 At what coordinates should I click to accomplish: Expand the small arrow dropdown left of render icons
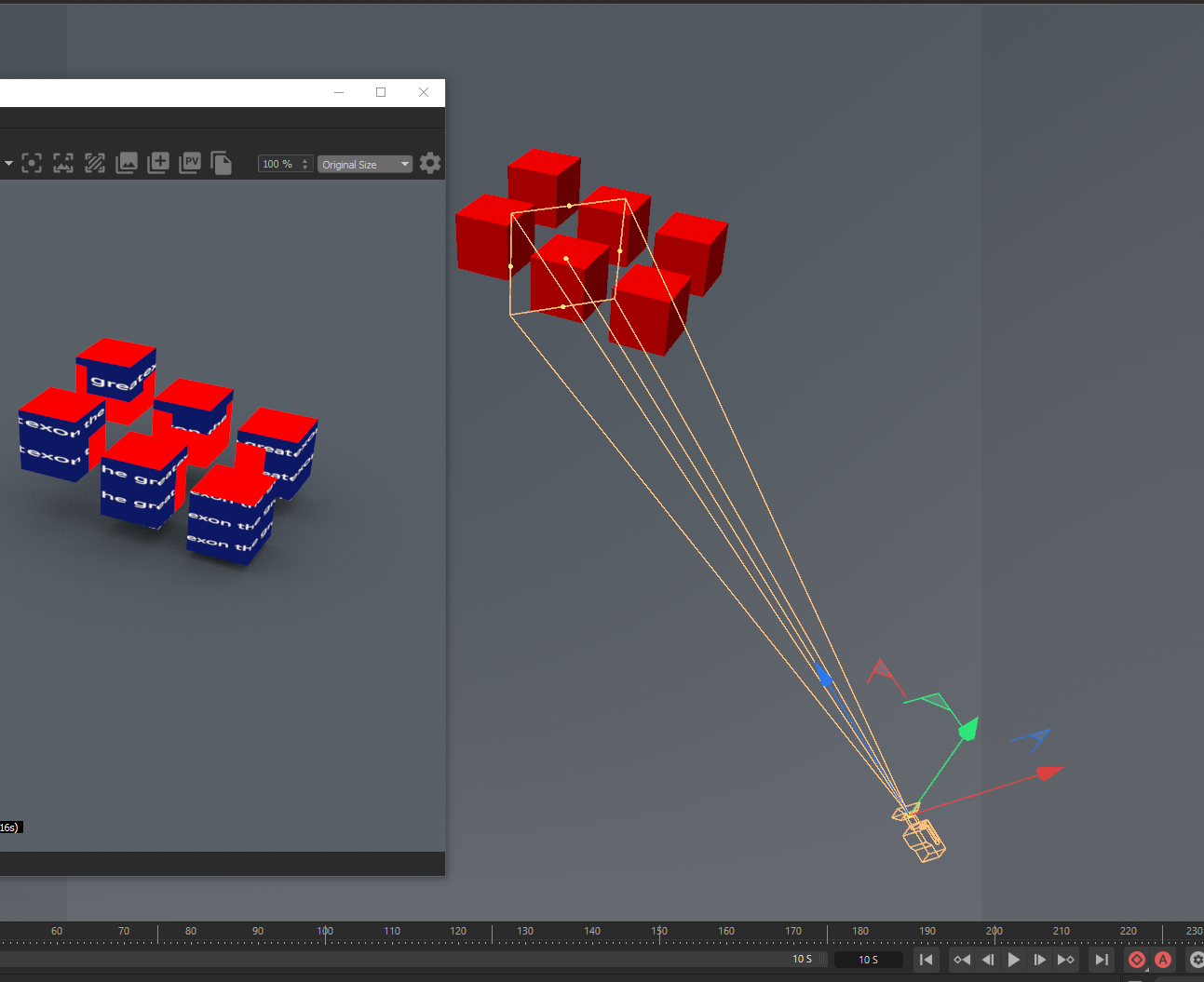tap(8, 164)
